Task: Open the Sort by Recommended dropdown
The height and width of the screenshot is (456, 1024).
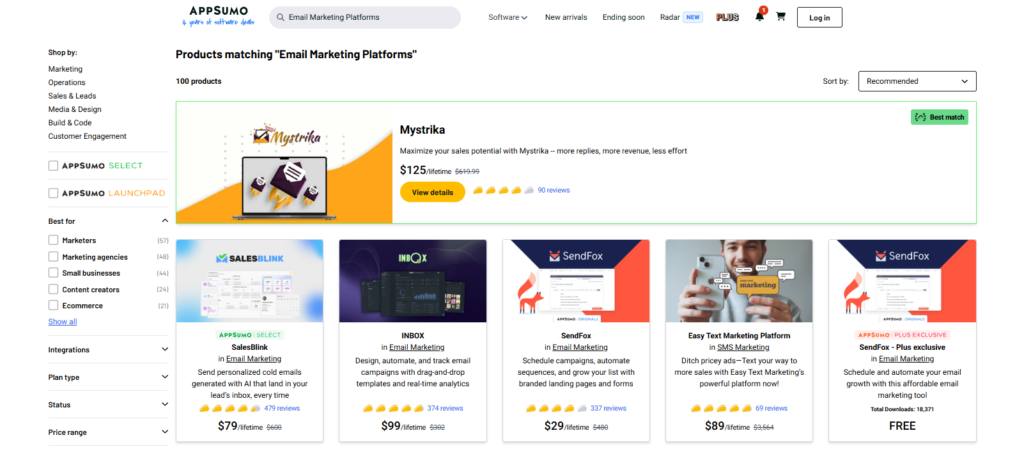Action: coord(917,82)
